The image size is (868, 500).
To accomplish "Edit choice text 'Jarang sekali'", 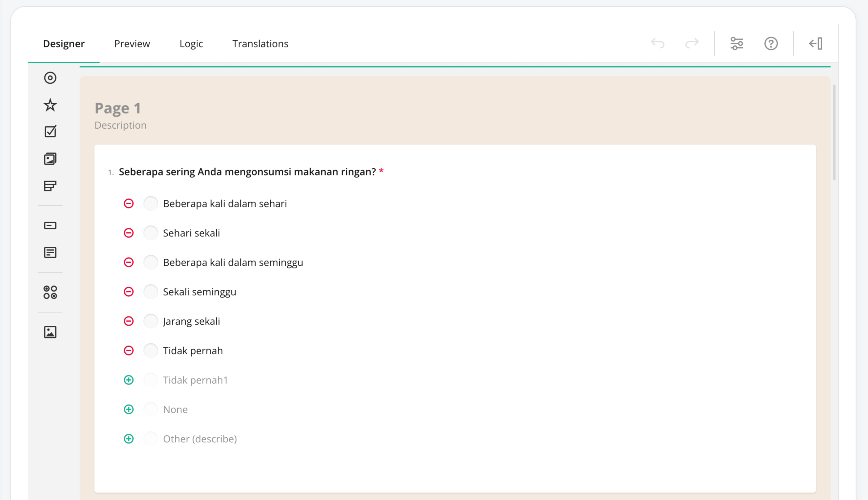I will [x=191, y=321].
